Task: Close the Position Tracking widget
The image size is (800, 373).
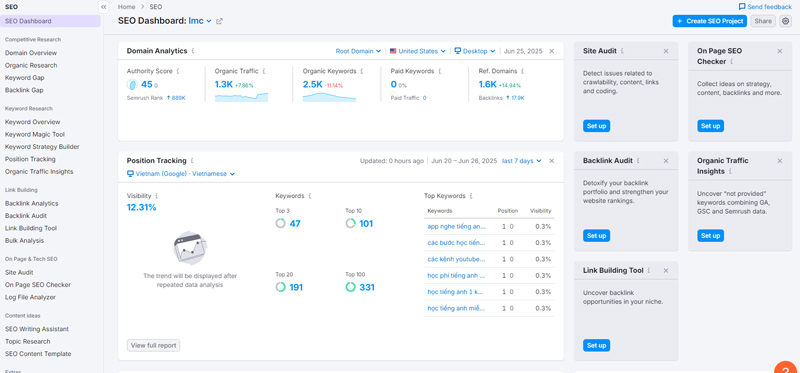Action: [x=552, y=161]
